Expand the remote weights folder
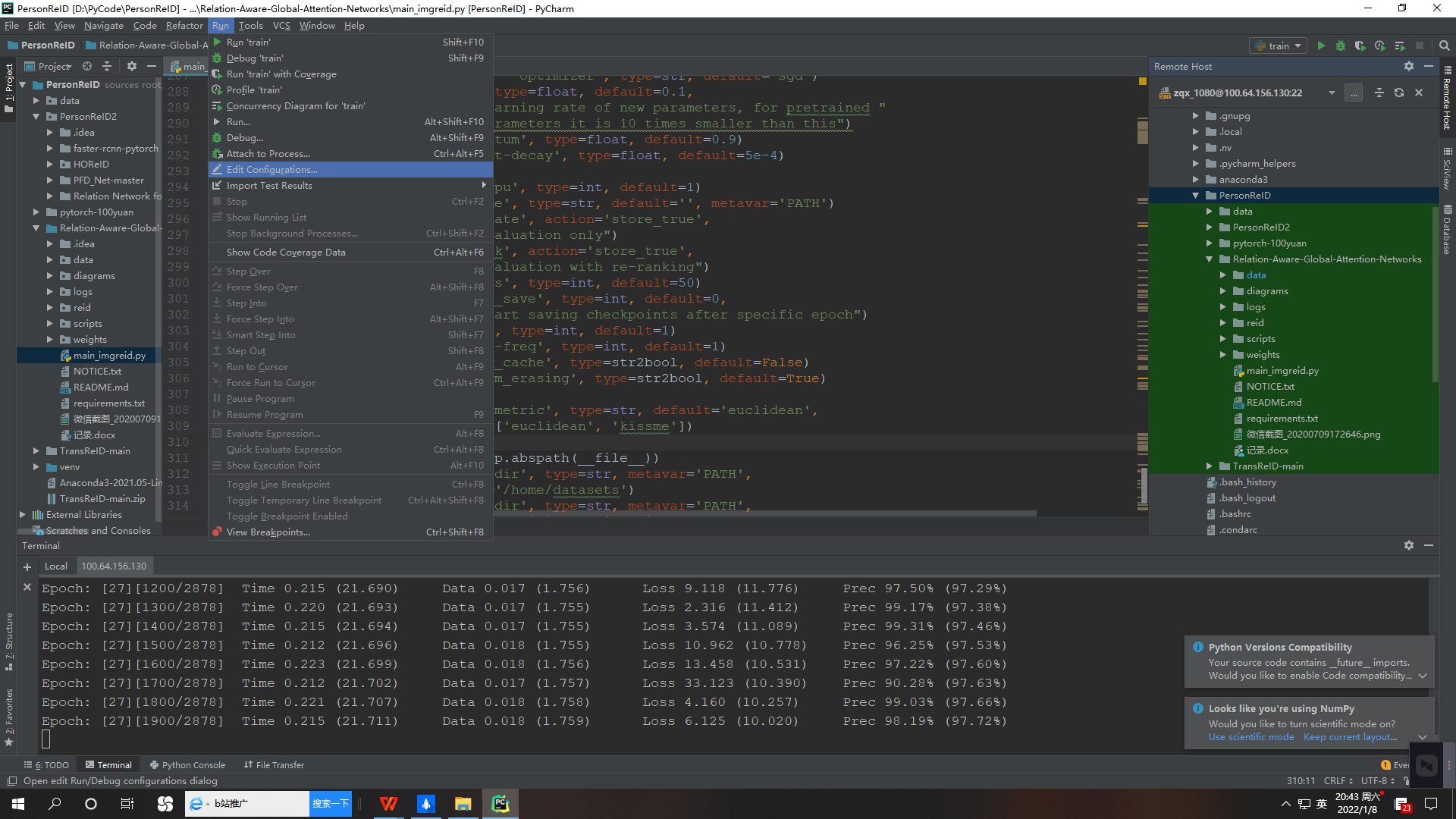This screenshot has width=1456, height=819. point(1223,355)
